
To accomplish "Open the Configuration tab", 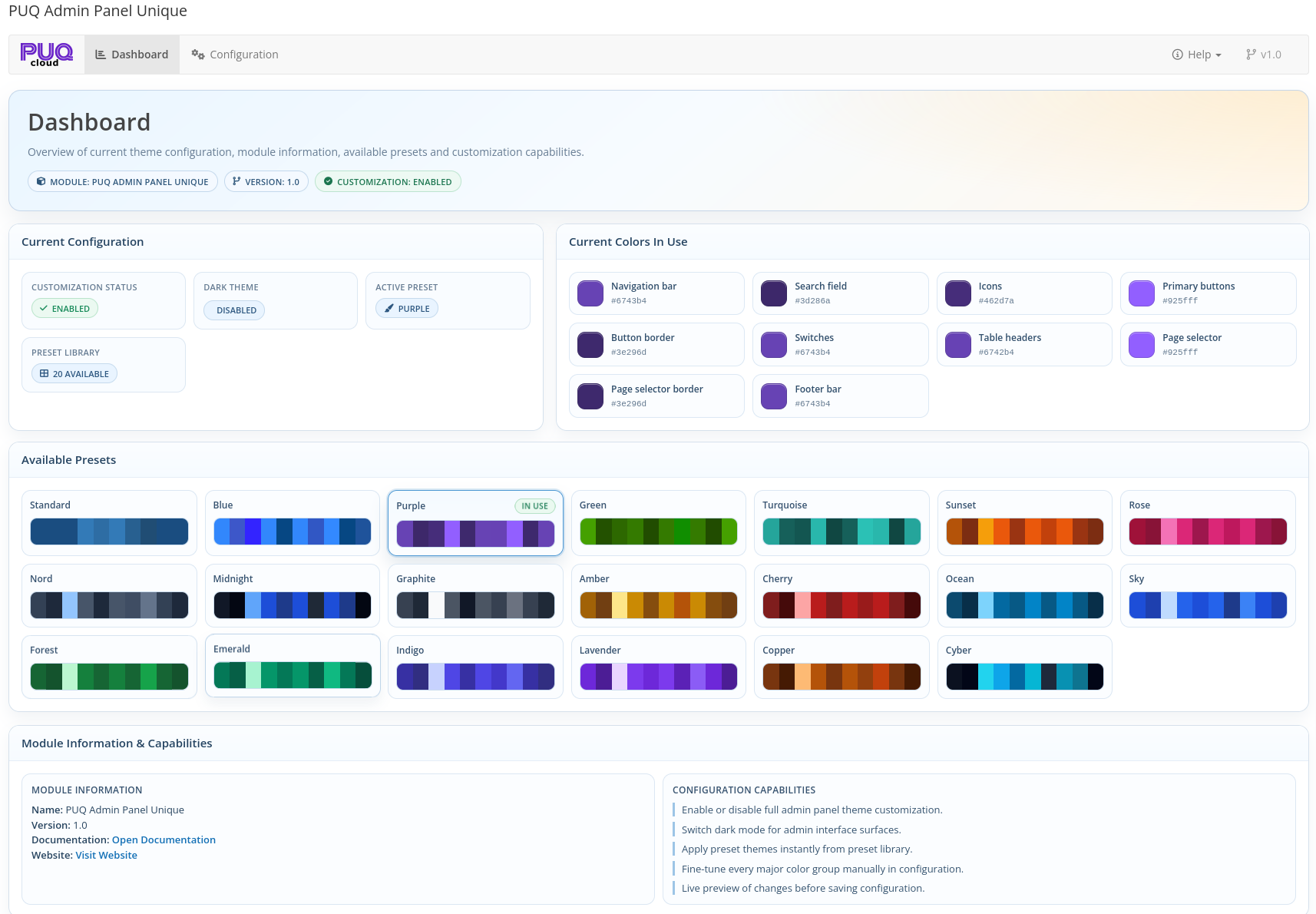I will click(243, 55).
